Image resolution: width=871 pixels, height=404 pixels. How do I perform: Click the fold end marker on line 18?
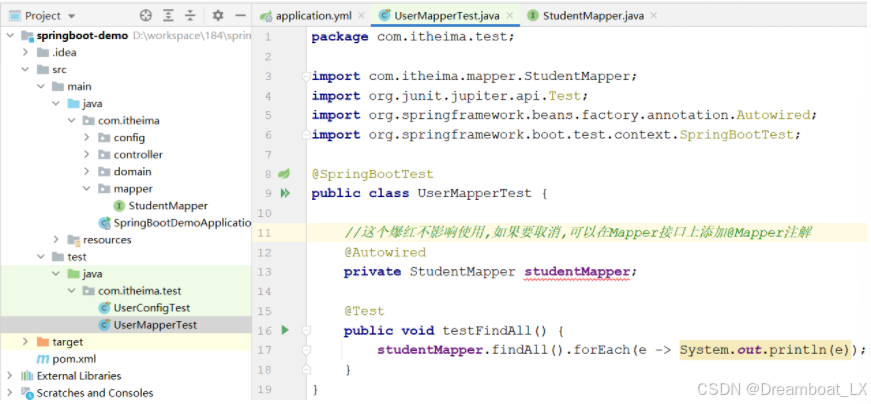[x=306, y=370]
